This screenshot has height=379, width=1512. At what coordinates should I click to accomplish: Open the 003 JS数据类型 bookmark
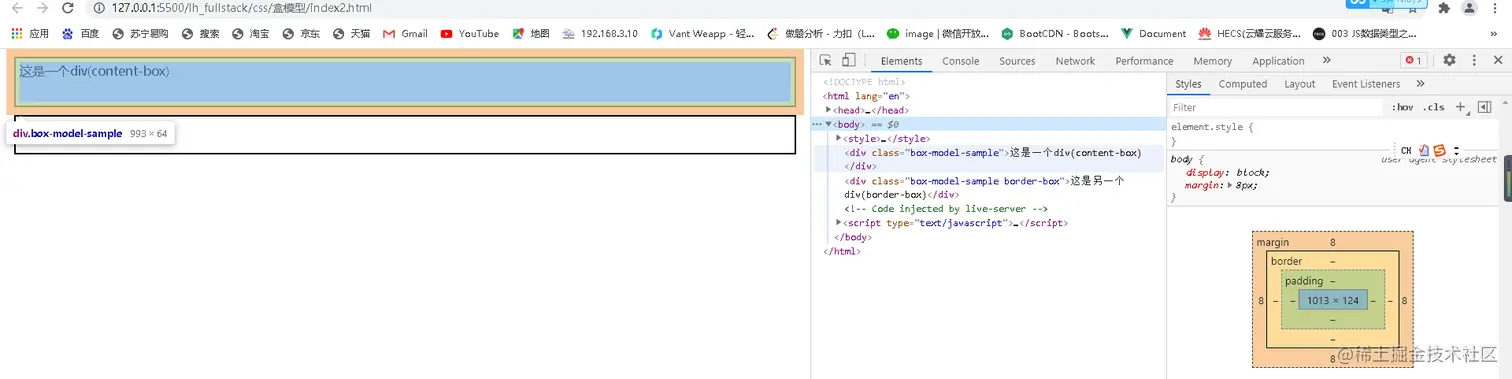tap(1365, 33)
